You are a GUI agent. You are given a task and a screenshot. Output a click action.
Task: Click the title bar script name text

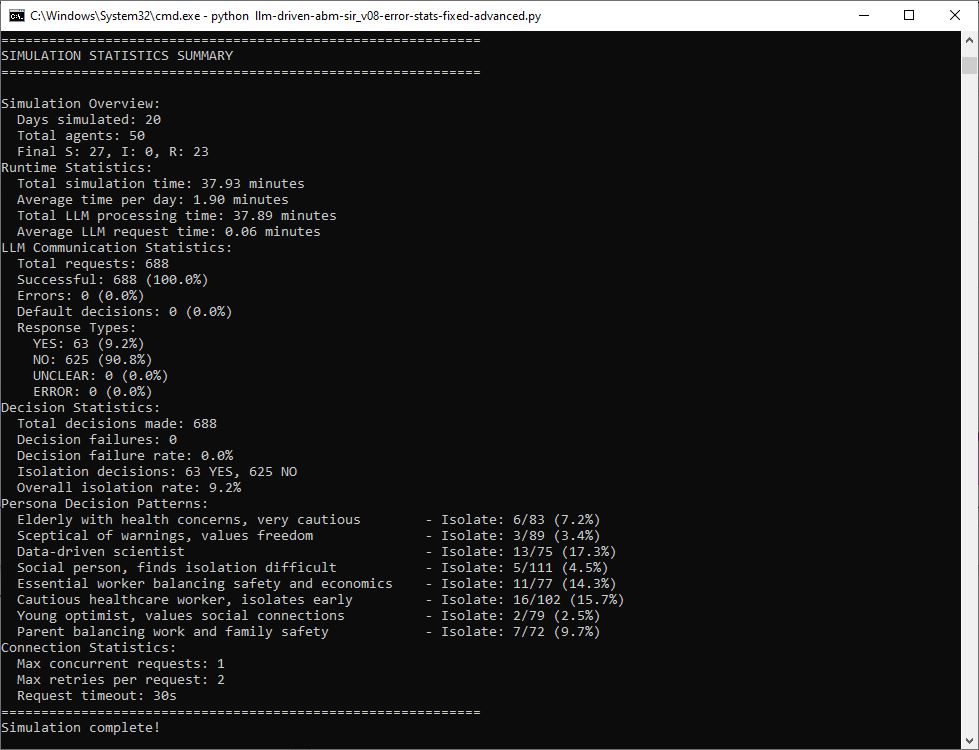click(400, 16)
